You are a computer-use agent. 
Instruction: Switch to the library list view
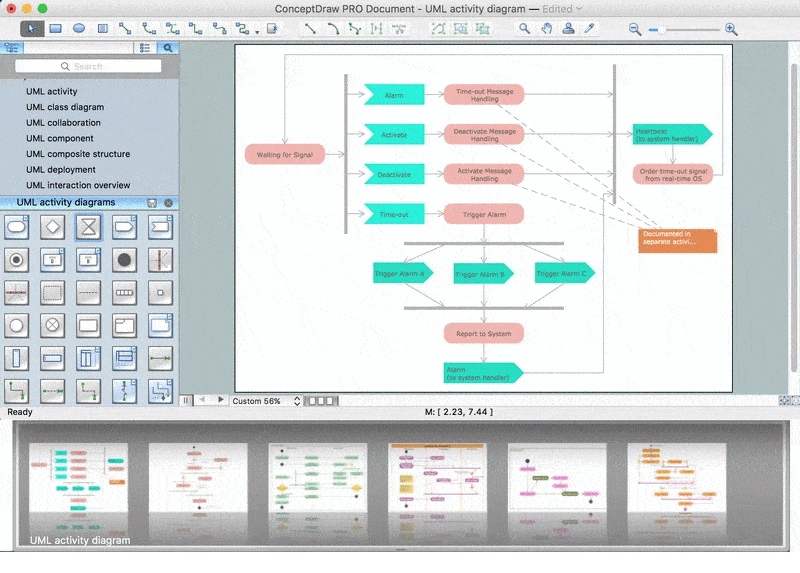[x=145, y=47]
